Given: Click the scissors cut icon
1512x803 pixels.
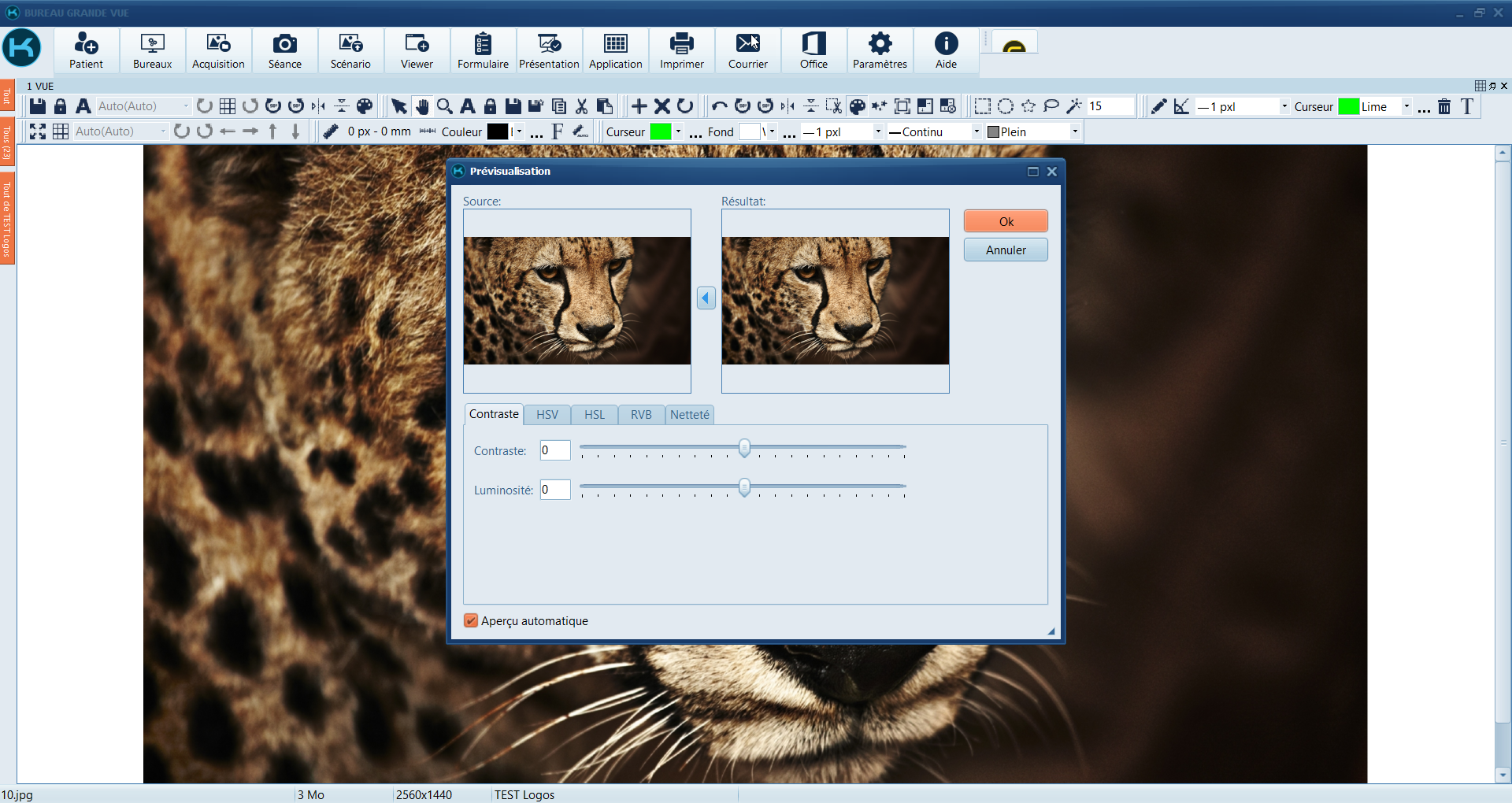Looking at the screenshot, I should (x=582, y=106).
